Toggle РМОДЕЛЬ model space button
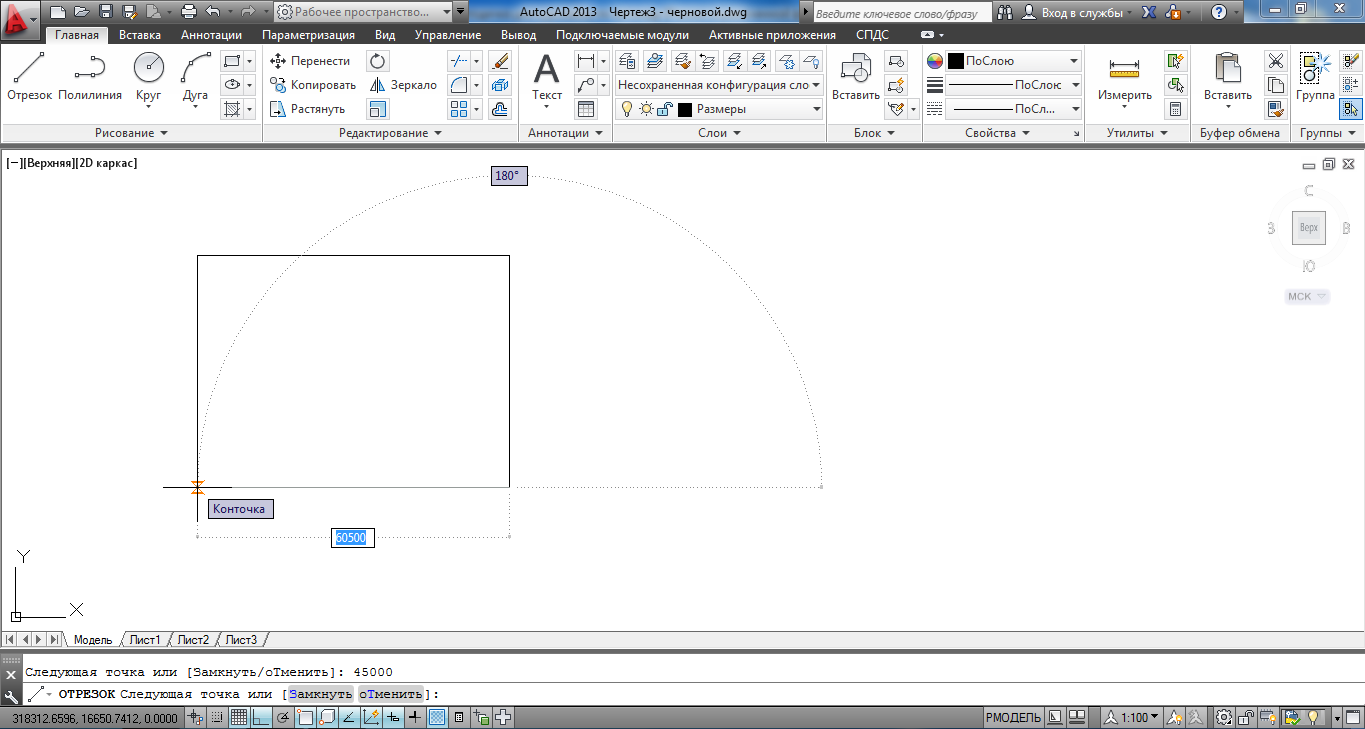The width and height of the screenshot is (1365, 729). tap(1014, 717)
